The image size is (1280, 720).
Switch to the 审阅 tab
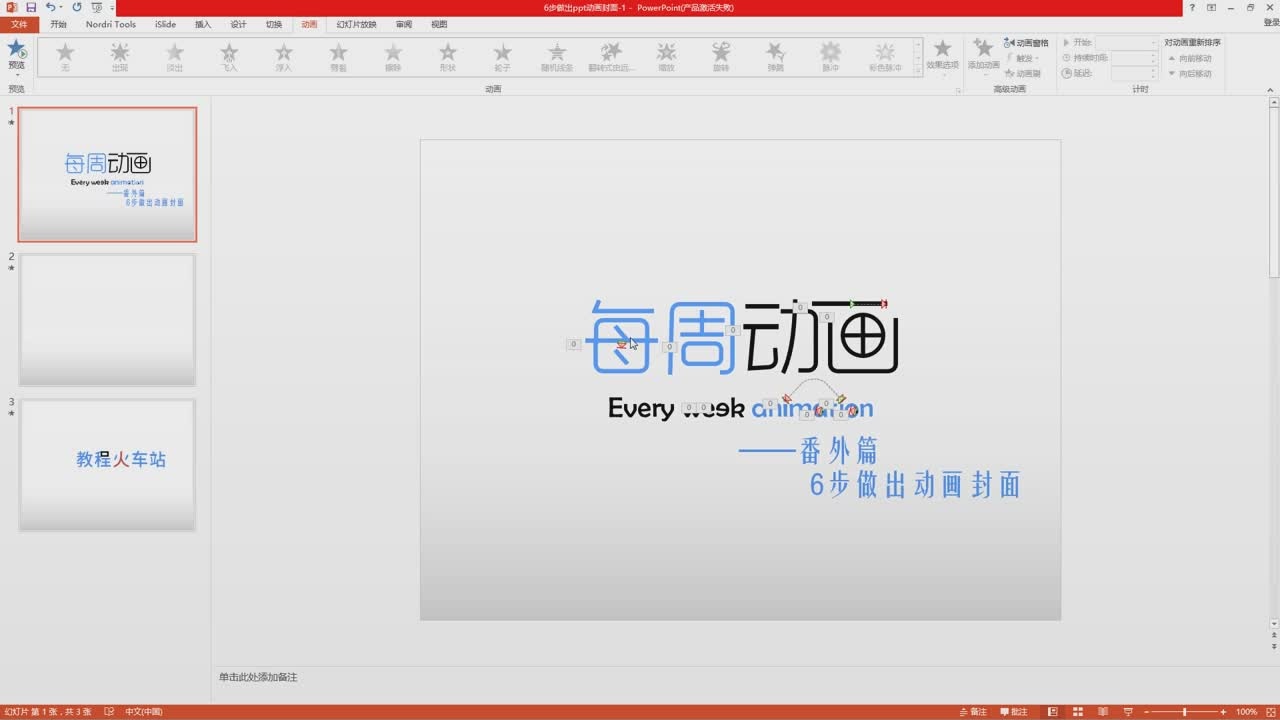click(403, 24)
